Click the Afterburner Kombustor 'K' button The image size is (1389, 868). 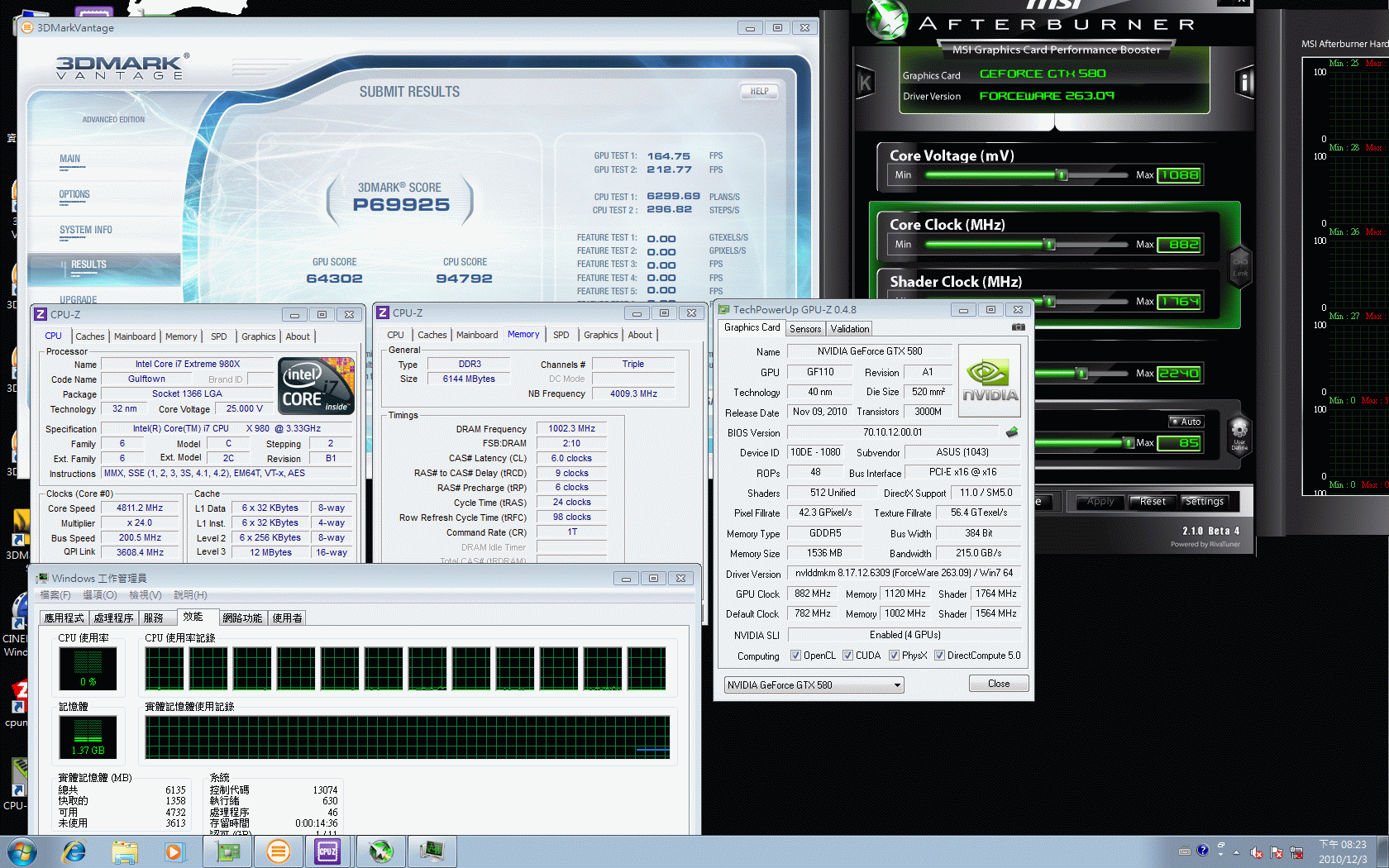click(865, 82)
